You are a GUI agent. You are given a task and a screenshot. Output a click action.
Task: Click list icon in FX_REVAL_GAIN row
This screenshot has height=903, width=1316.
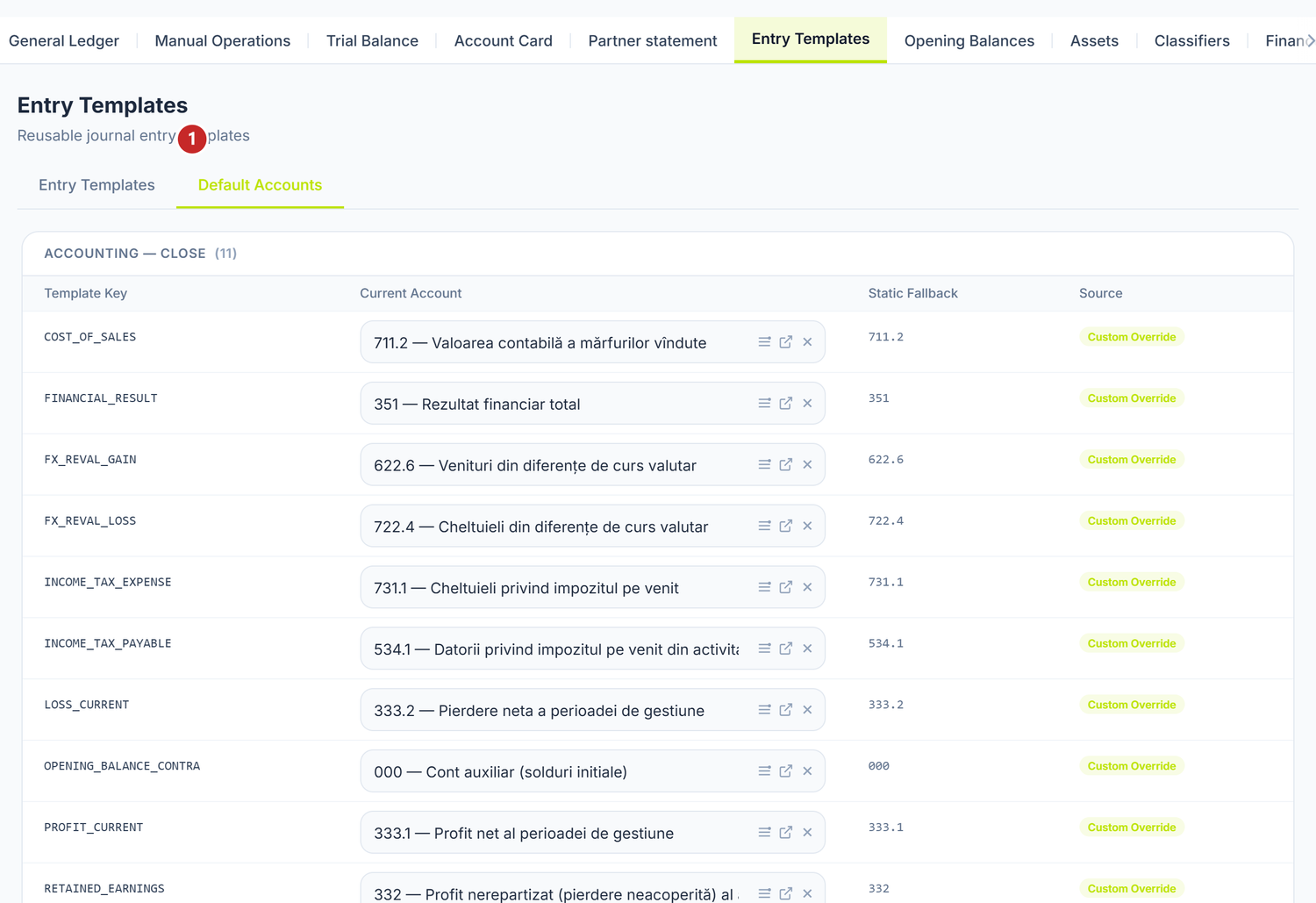764,465
